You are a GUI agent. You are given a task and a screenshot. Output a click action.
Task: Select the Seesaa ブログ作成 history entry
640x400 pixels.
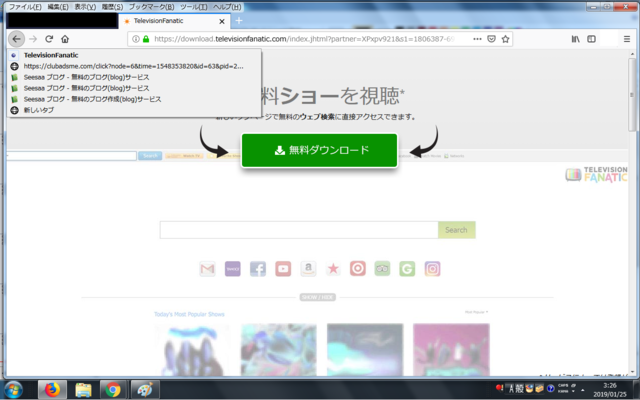[134, 99]
